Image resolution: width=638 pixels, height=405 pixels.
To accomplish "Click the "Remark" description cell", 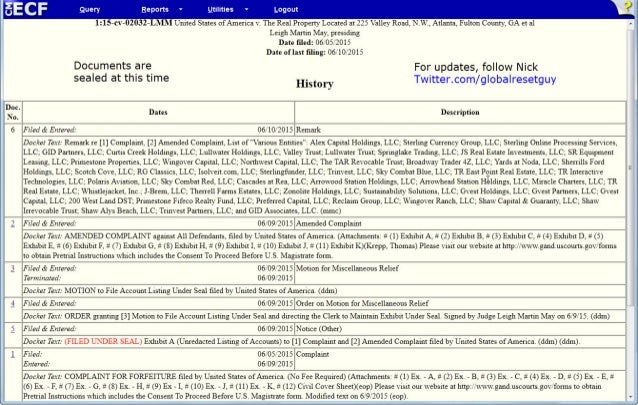I will click(460, 130).
